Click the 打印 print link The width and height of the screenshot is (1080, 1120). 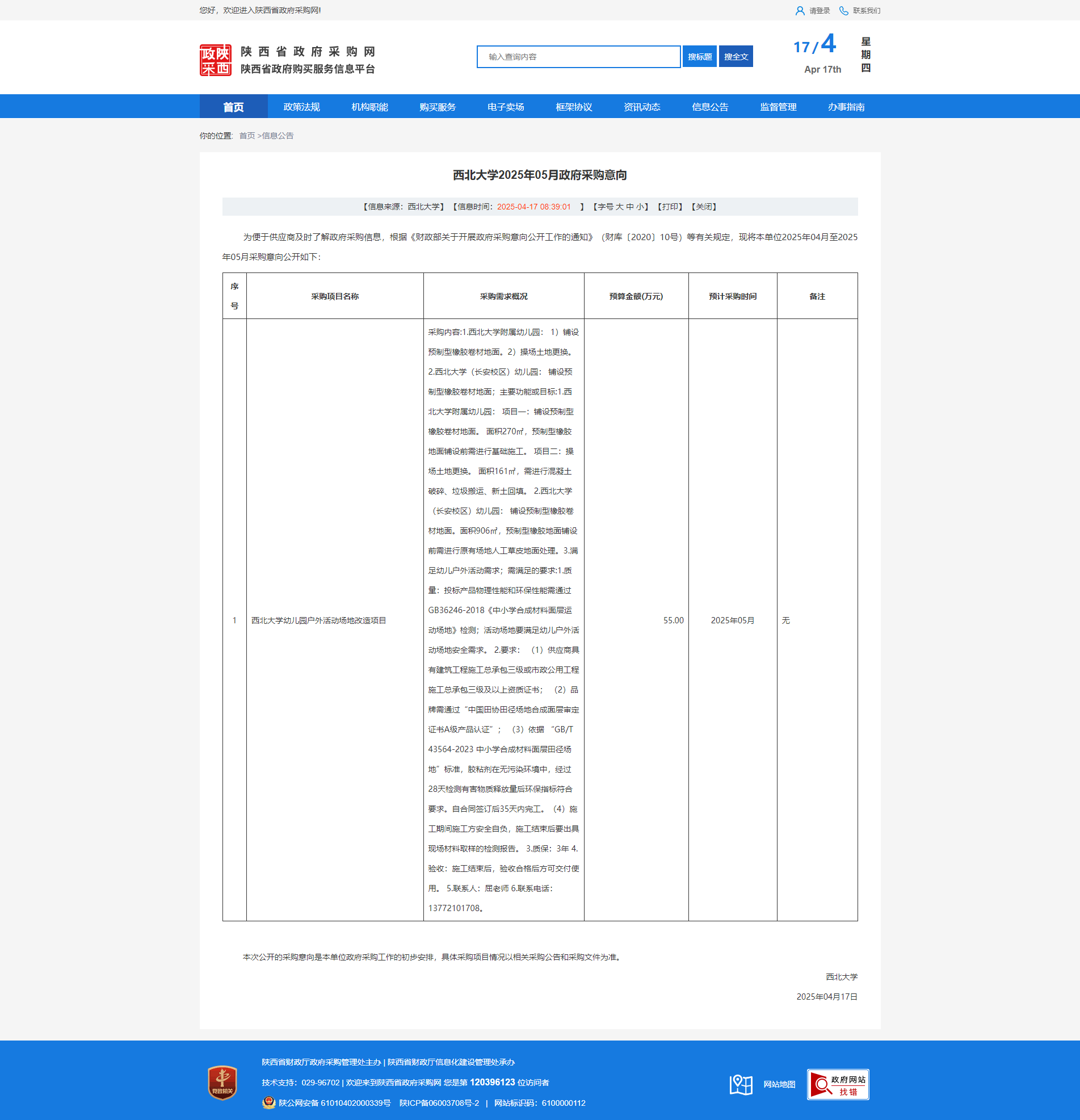pyautogui.click(x=670, y=207)
